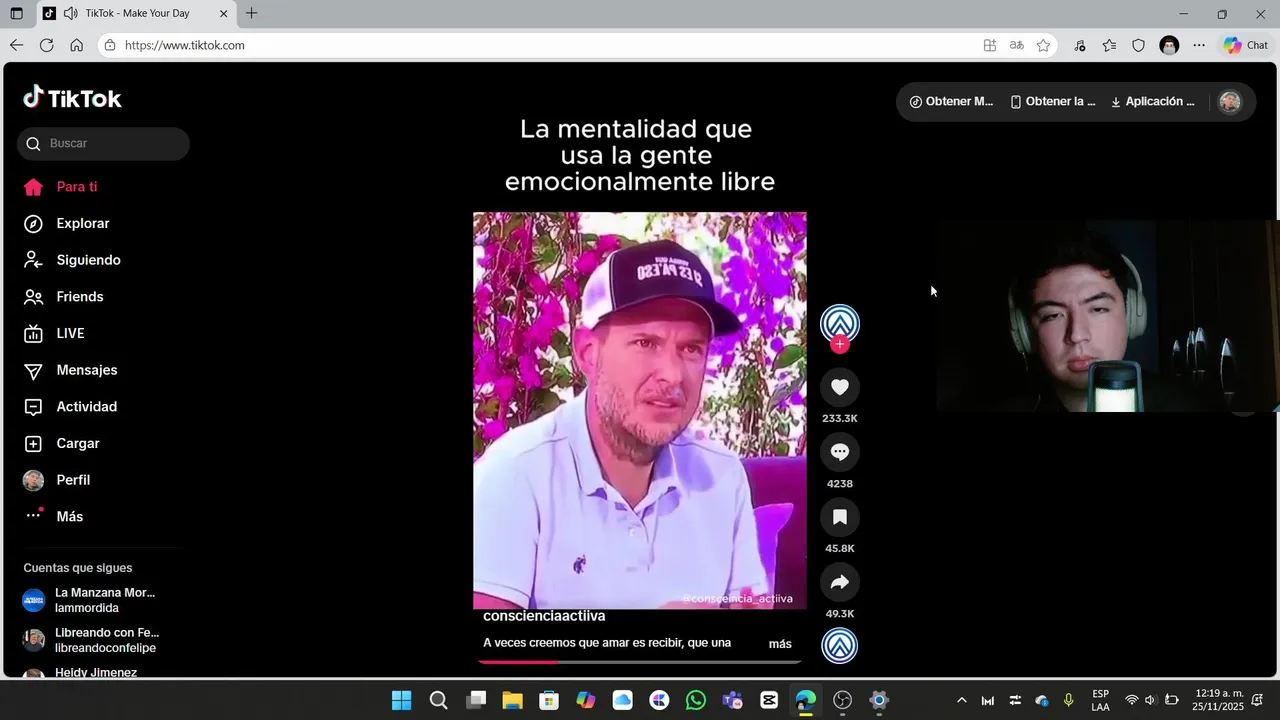Open the favorites list icon in Edge toolbar
This screenshot has height=720, width=1280.
pyautogui.click(x=1109, y=45)
